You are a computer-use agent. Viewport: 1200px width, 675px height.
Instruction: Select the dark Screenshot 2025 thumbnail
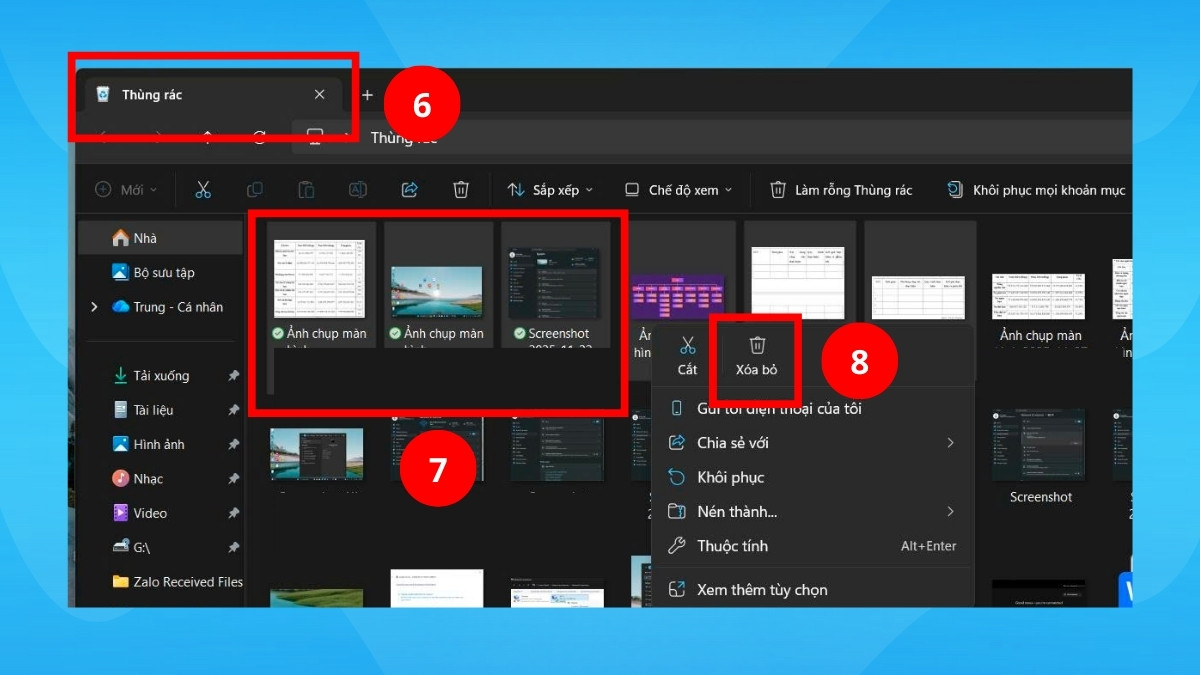(x=555, y=284)
